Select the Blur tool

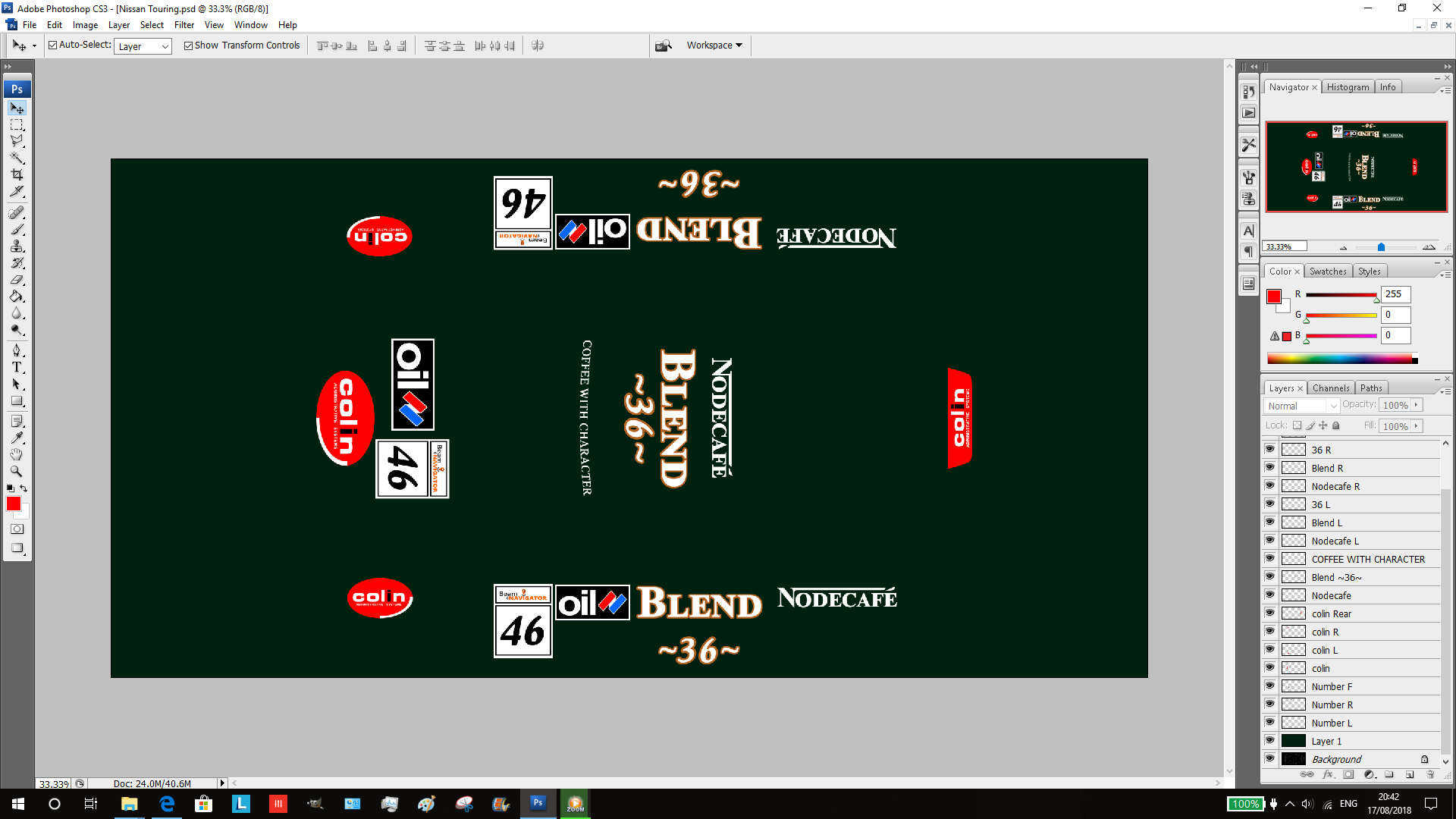pyautogui.click(x=17, y=313)
